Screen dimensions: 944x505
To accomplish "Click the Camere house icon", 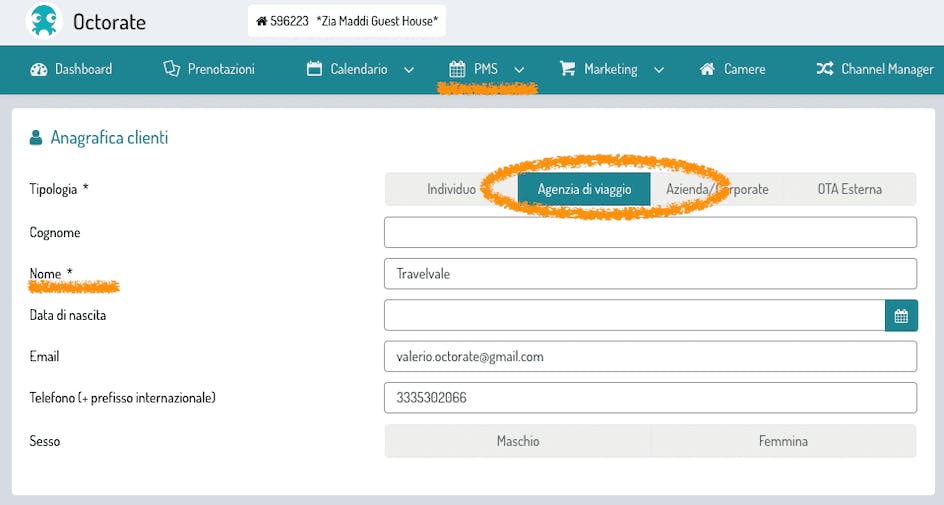I will (707, 69).
